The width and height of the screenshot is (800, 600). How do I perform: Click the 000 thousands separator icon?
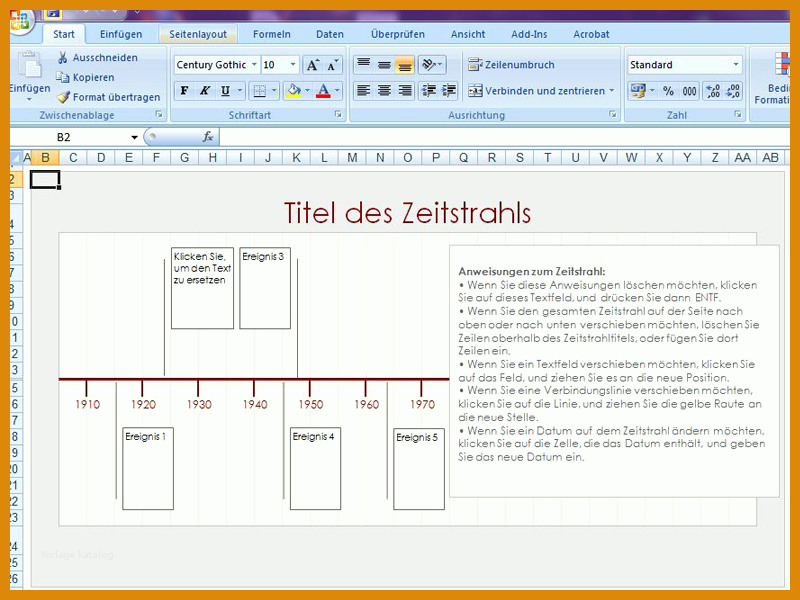click(x=689, y=91)
